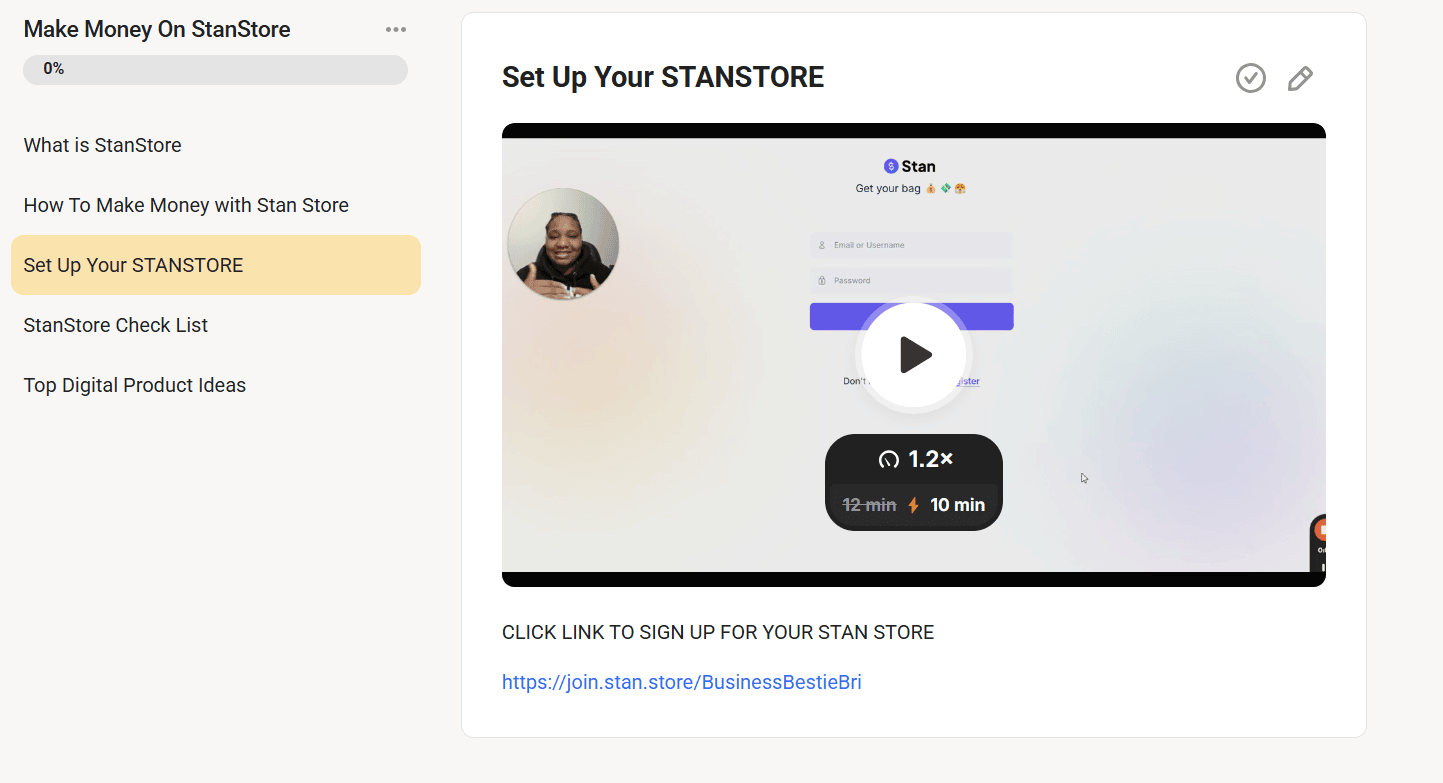The height and width of the screenshot is (783, 1443).
Task: Click the 0% course progress bar
Action: 215,69
